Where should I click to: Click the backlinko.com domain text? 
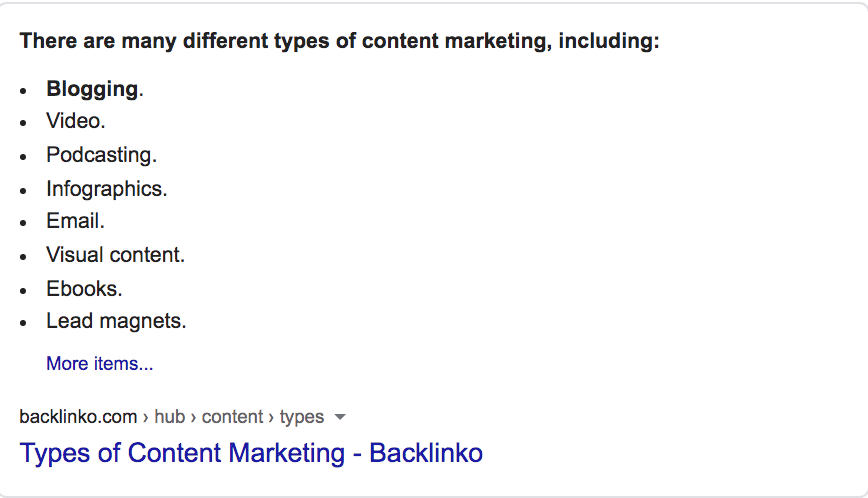78,417
